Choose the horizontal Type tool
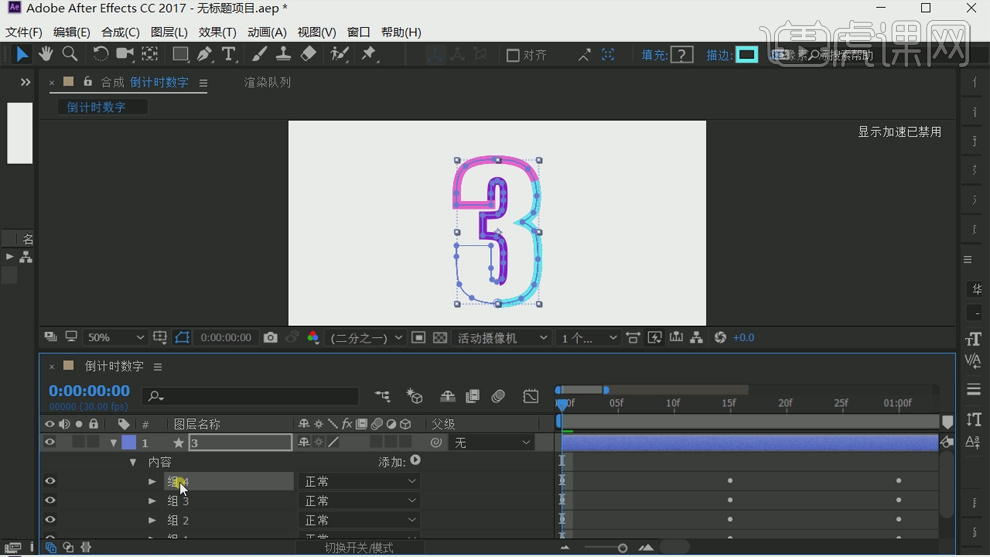The height and width of the screenshot is (557, 990). pos(229,54)
